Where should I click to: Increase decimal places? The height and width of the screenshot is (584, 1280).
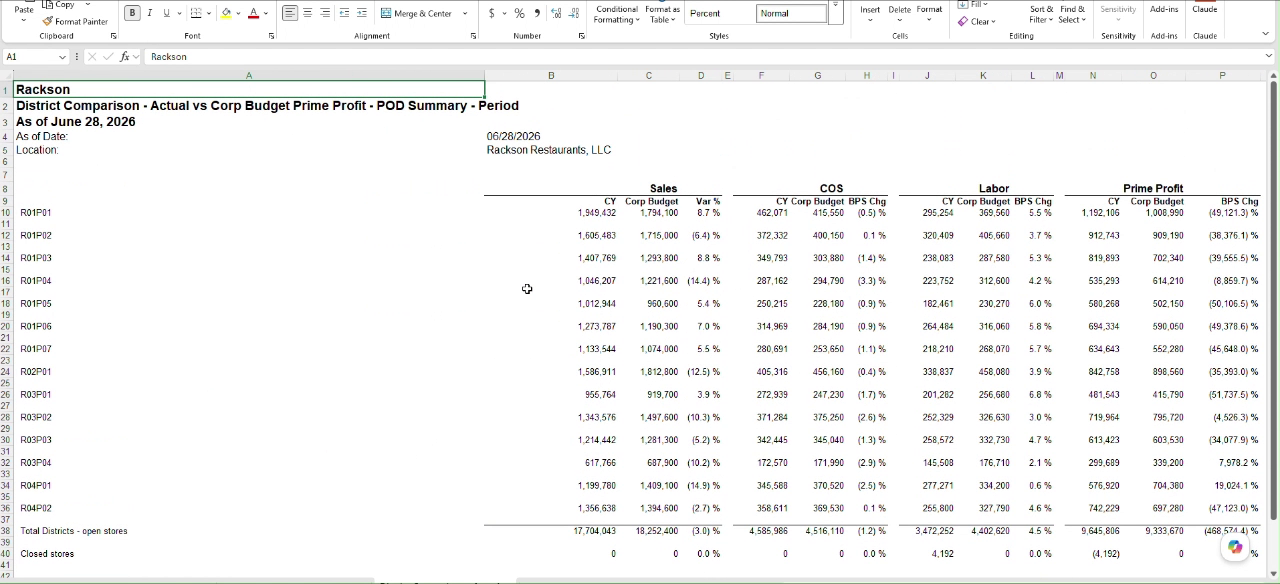click(556, 13)
